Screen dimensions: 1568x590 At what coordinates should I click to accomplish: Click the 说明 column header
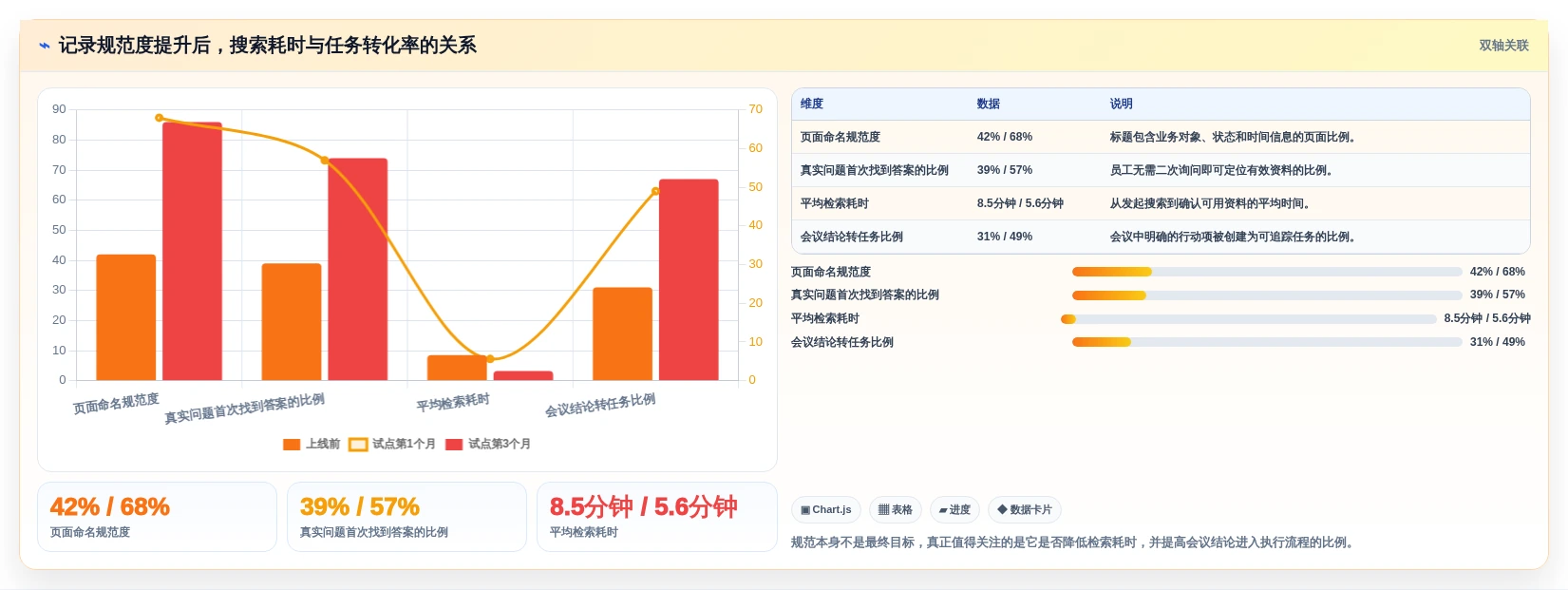(x=1122, y=104)
